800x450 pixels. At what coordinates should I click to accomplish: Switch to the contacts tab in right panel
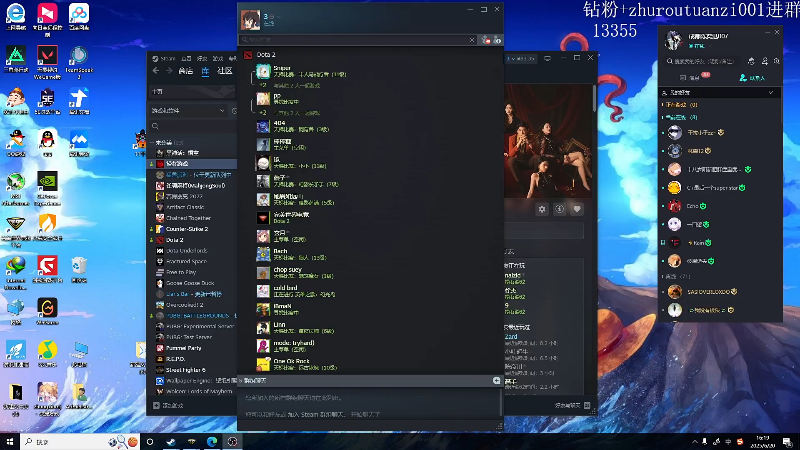[x=753, y=78]
